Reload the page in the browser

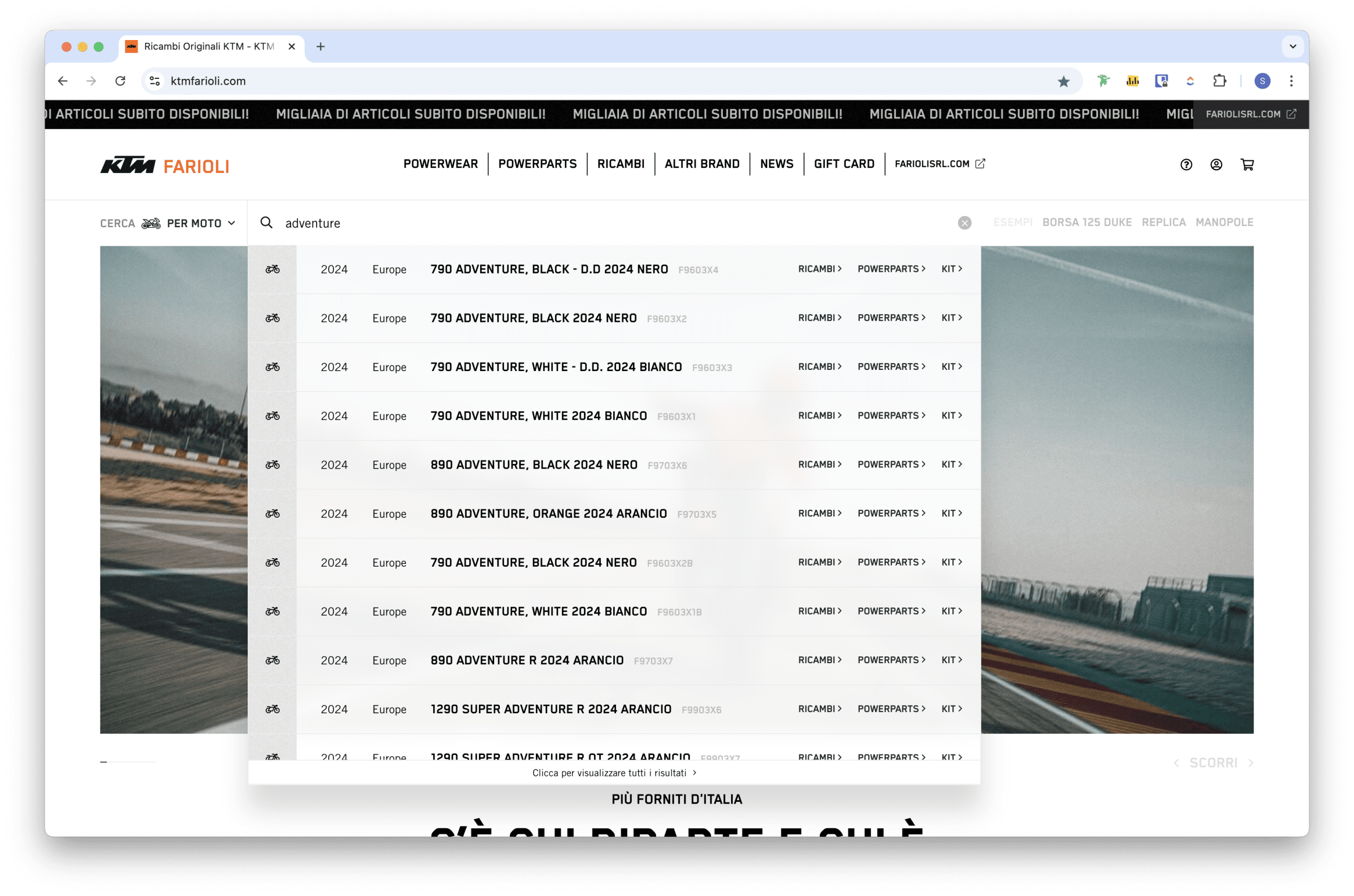pos(120,81)
